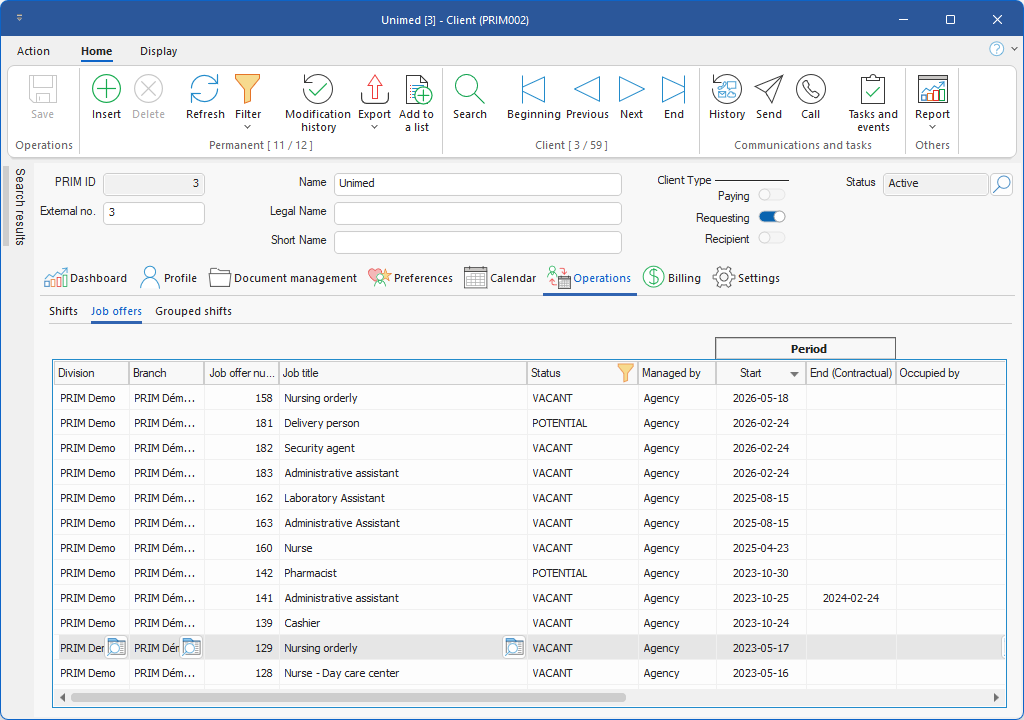1024x720 pixels.
Task: Open the Grouped shifts sub-tab
Action: click(x=193, y=311)
